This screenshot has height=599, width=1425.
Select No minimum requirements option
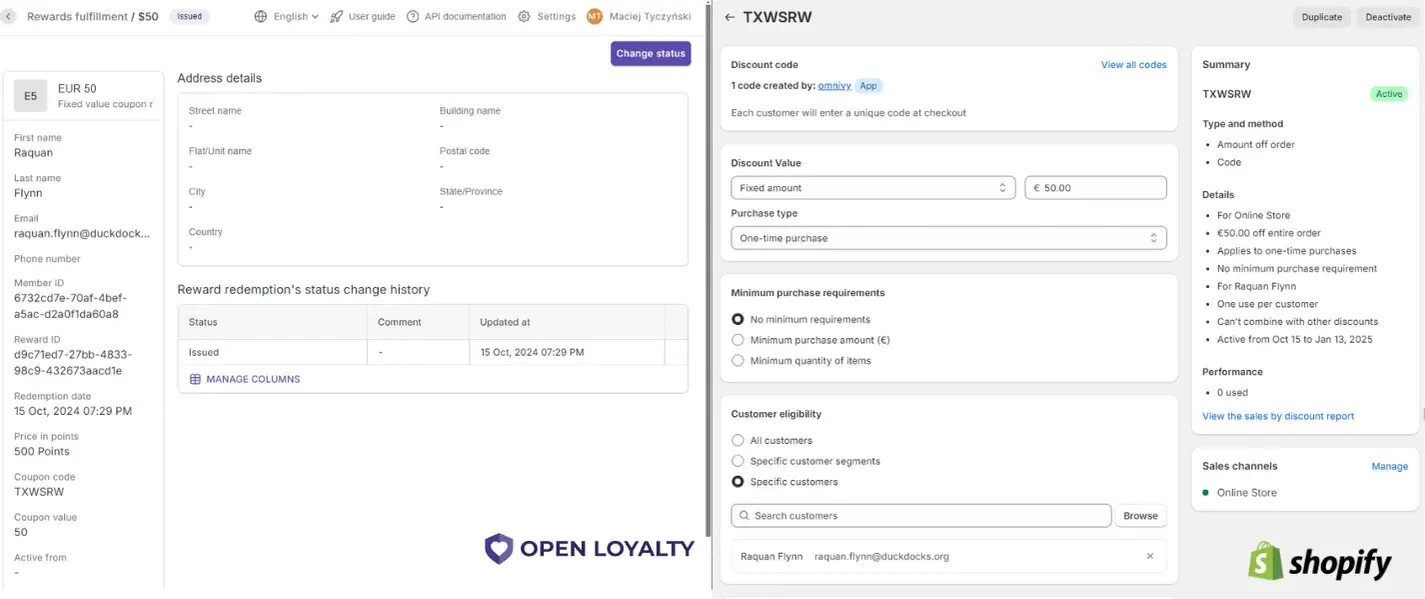tap(738, 319)
